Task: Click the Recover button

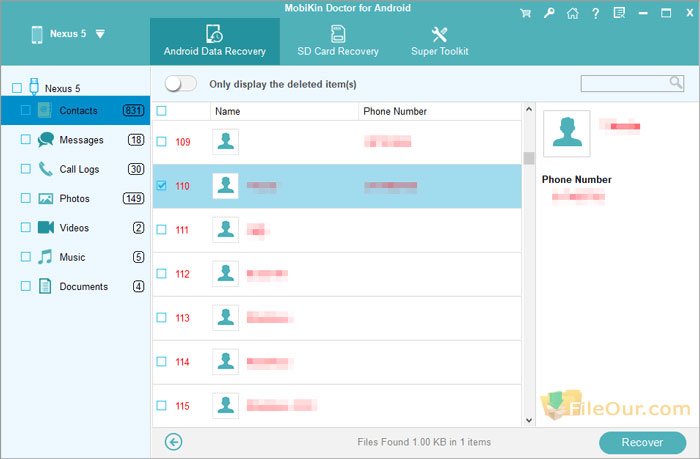Action: tap(642, 442)
